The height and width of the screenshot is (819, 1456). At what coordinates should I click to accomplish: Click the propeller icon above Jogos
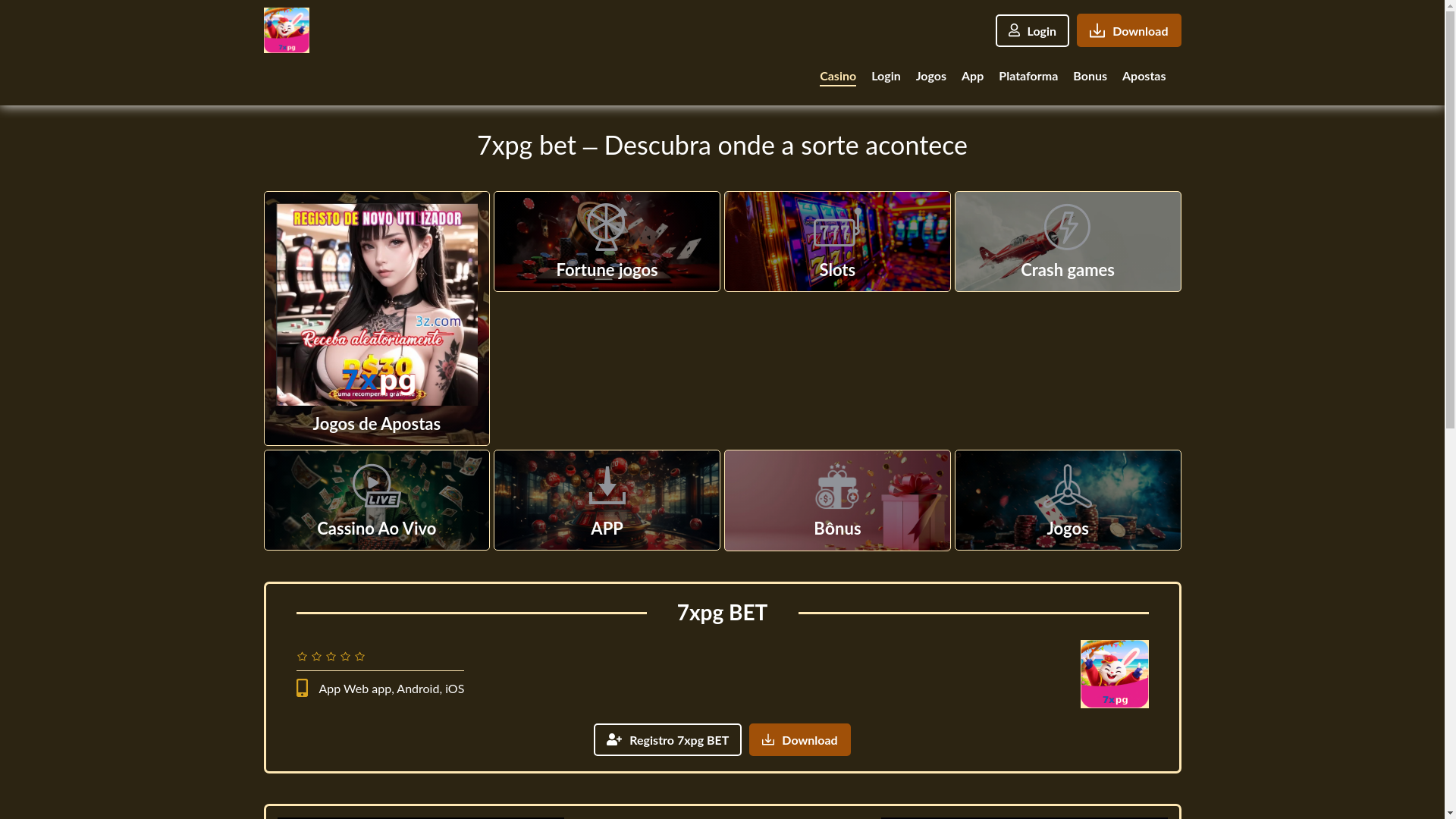tap(1068, 485)
